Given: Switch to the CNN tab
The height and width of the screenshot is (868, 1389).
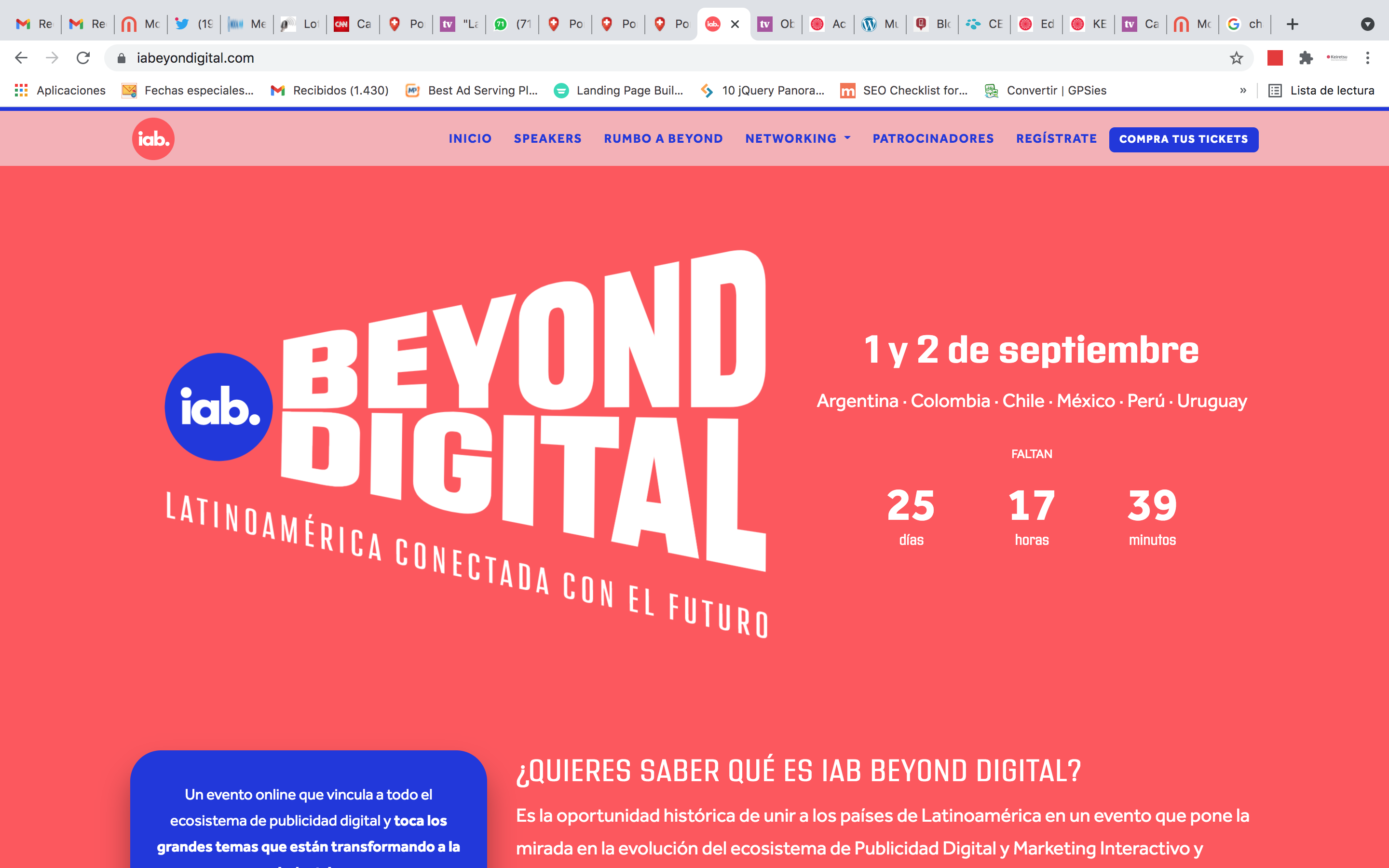Looking at the screenshot, I should (x=353, y=24).
